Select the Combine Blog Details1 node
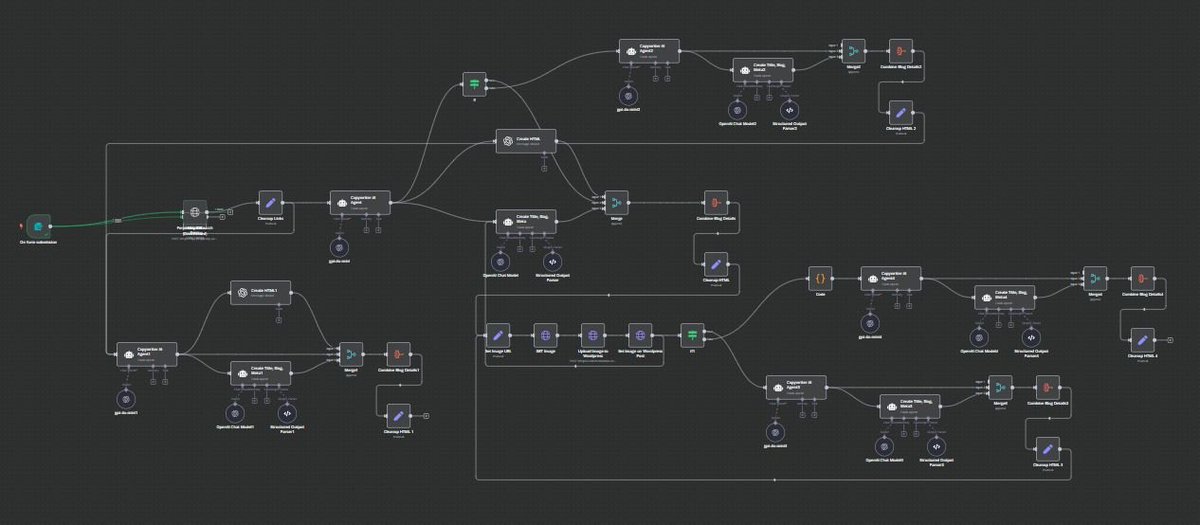1200x525 pixels. click(398, 354)
